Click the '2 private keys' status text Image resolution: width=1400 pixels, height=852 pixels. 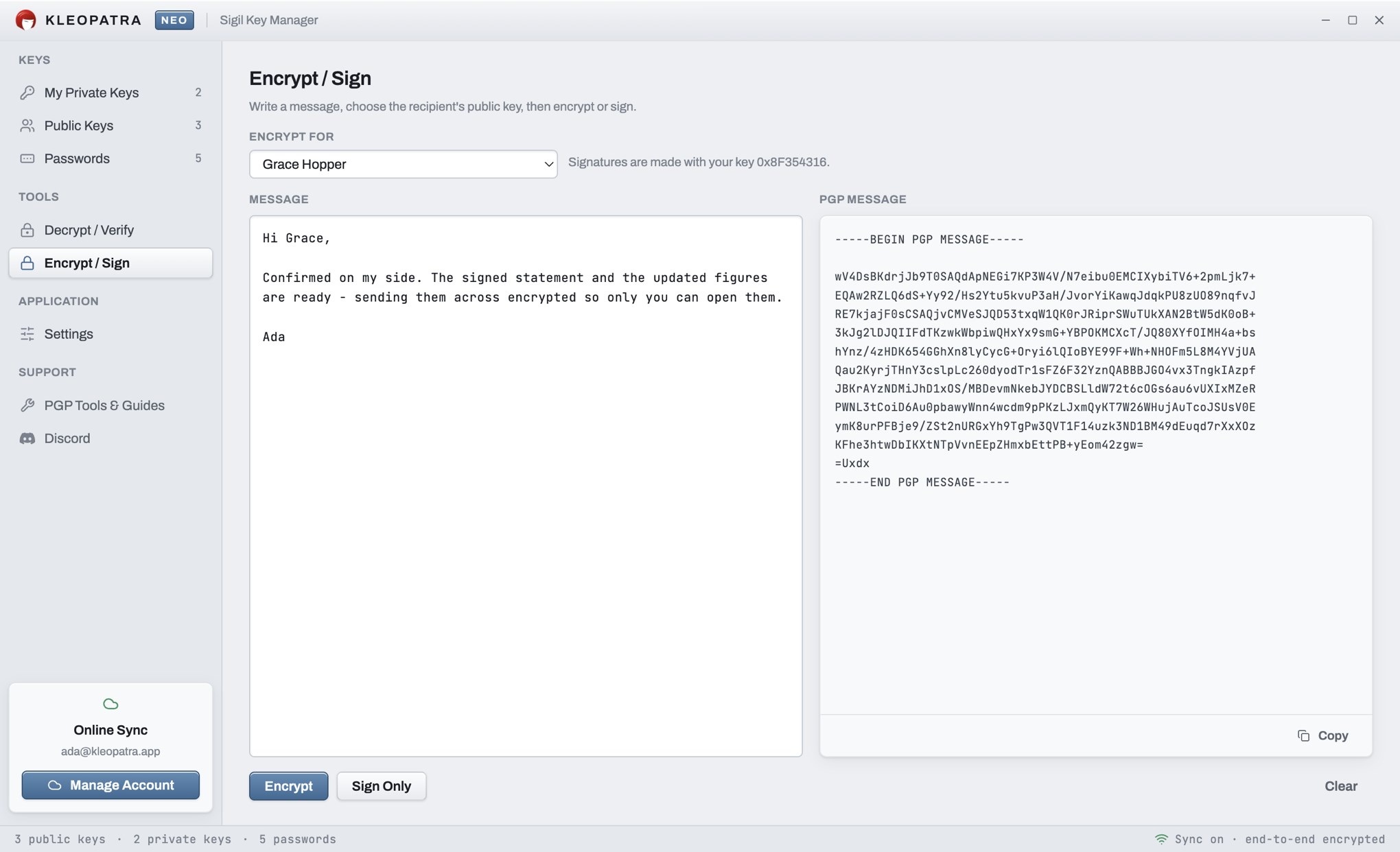182,839
